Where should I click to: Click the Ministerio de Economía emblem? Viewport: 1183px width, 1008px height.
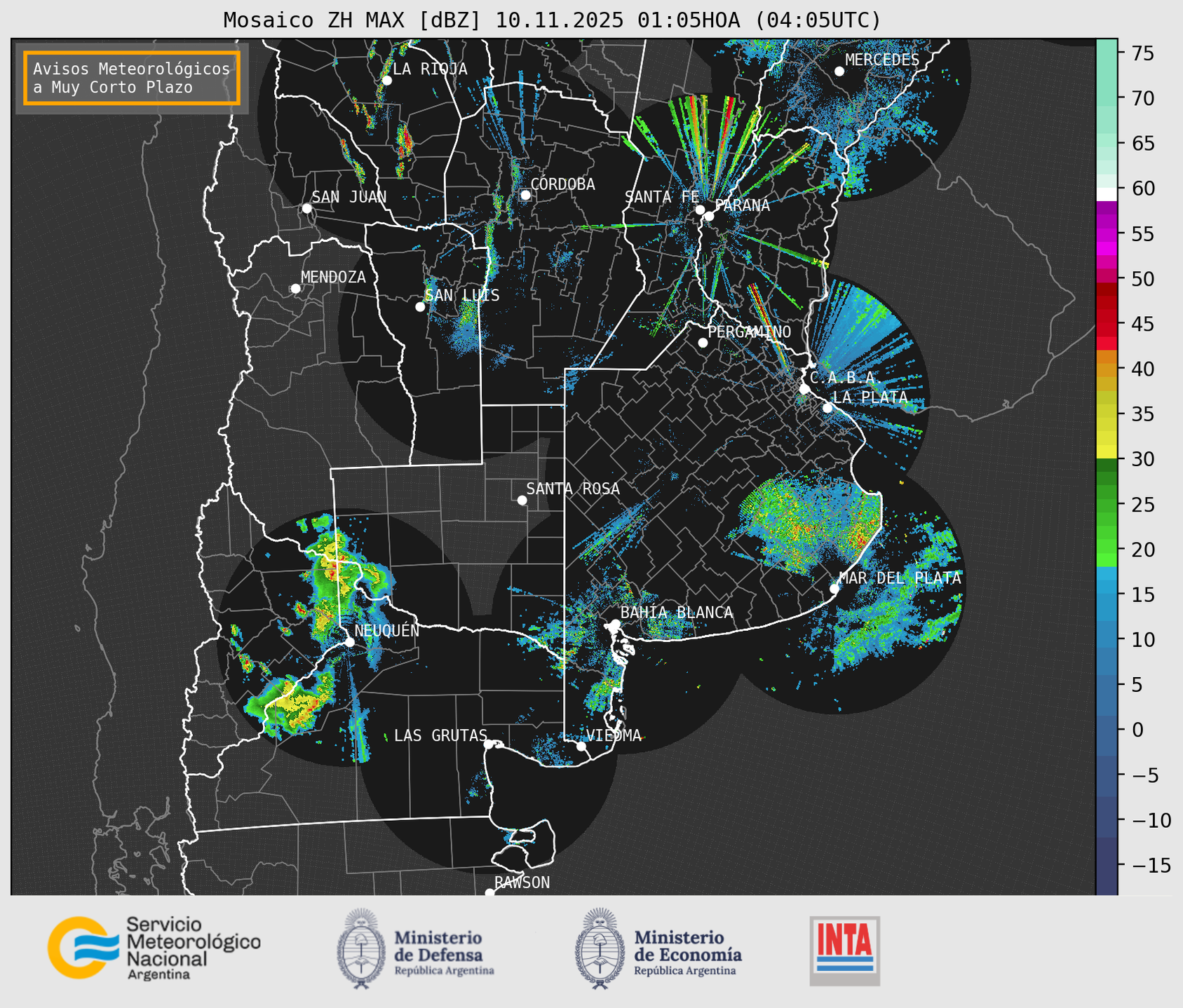[600, 948]
